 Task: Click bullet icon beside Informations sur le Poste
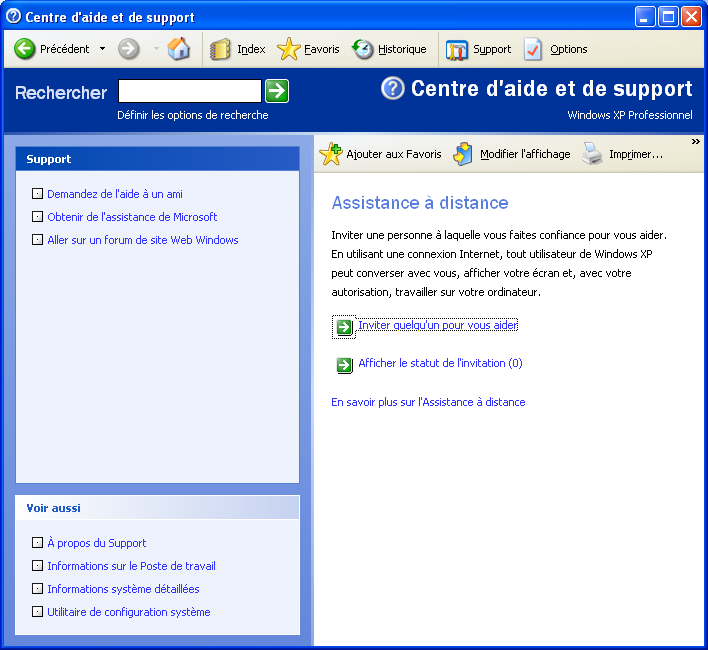click(x=37, y=565)
